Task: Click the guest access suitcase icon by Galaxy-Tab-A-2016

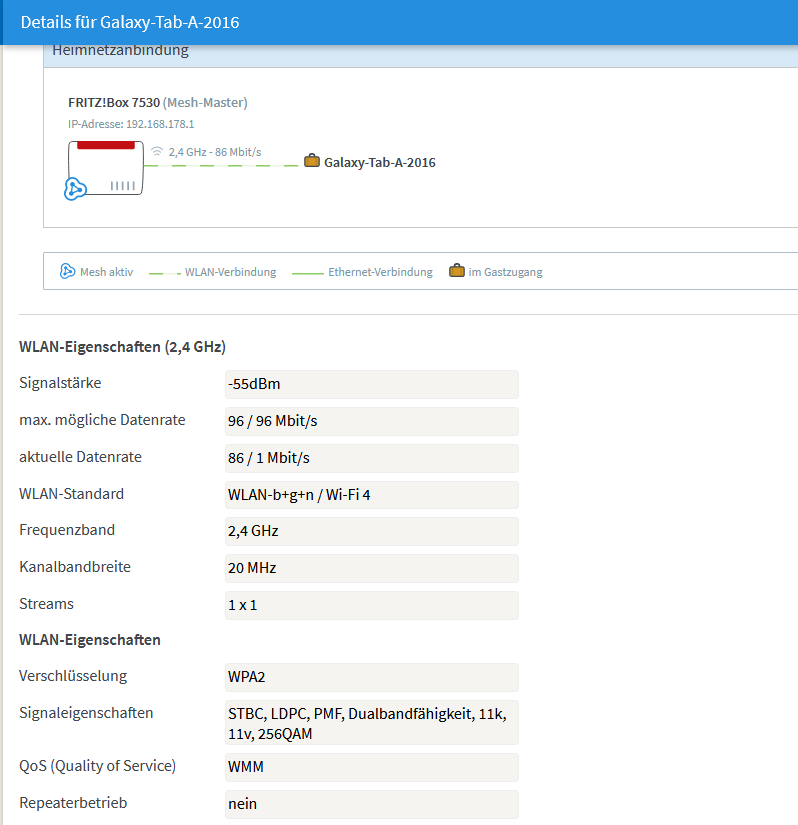Action: (x=312, y=160)
